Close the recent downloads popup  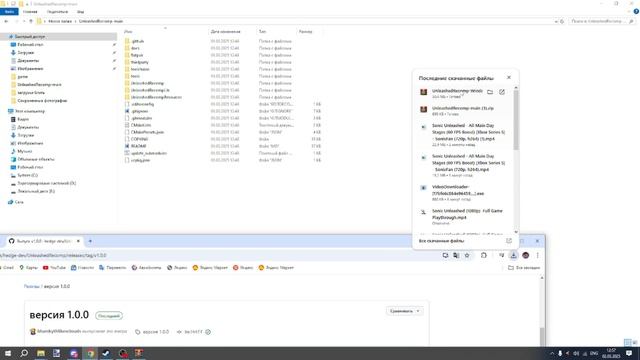[509, 77]
